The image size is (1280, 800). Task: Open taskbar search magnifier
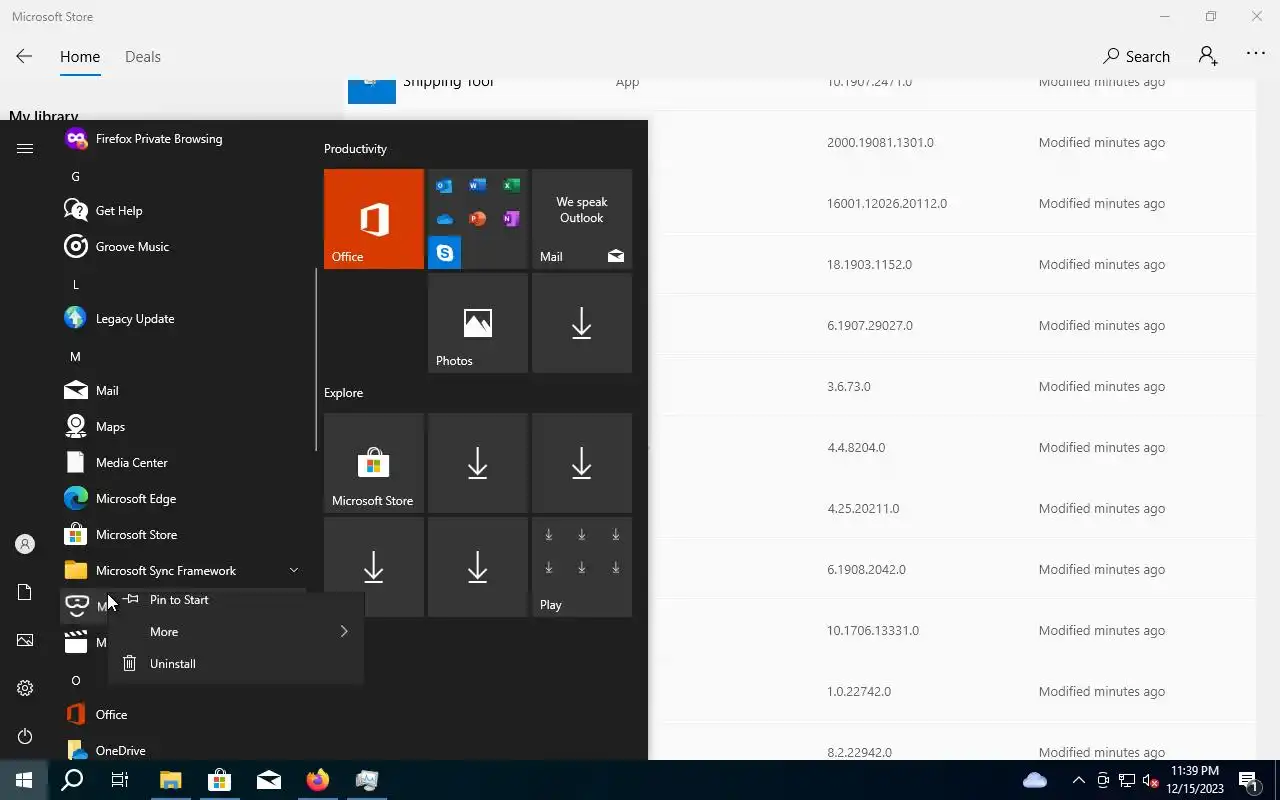click(x=72, y=780)
